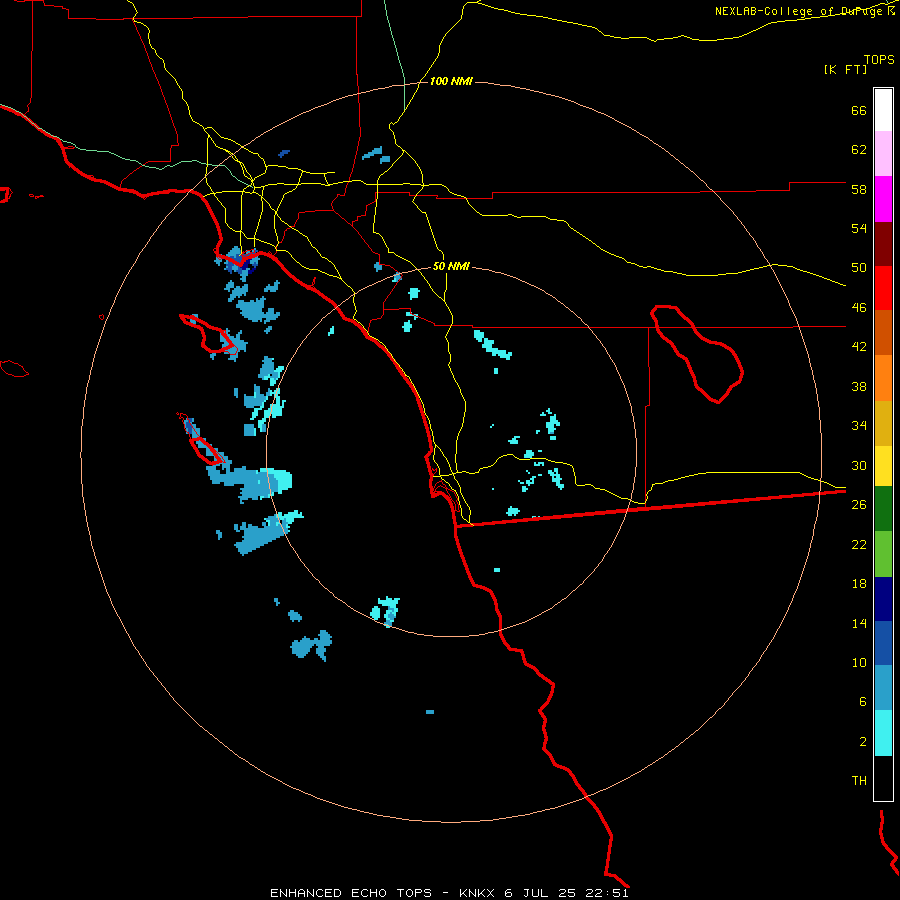Click the white 66 kft color swatch
Viewport: 900px width, 900px height.
point(883,110)
